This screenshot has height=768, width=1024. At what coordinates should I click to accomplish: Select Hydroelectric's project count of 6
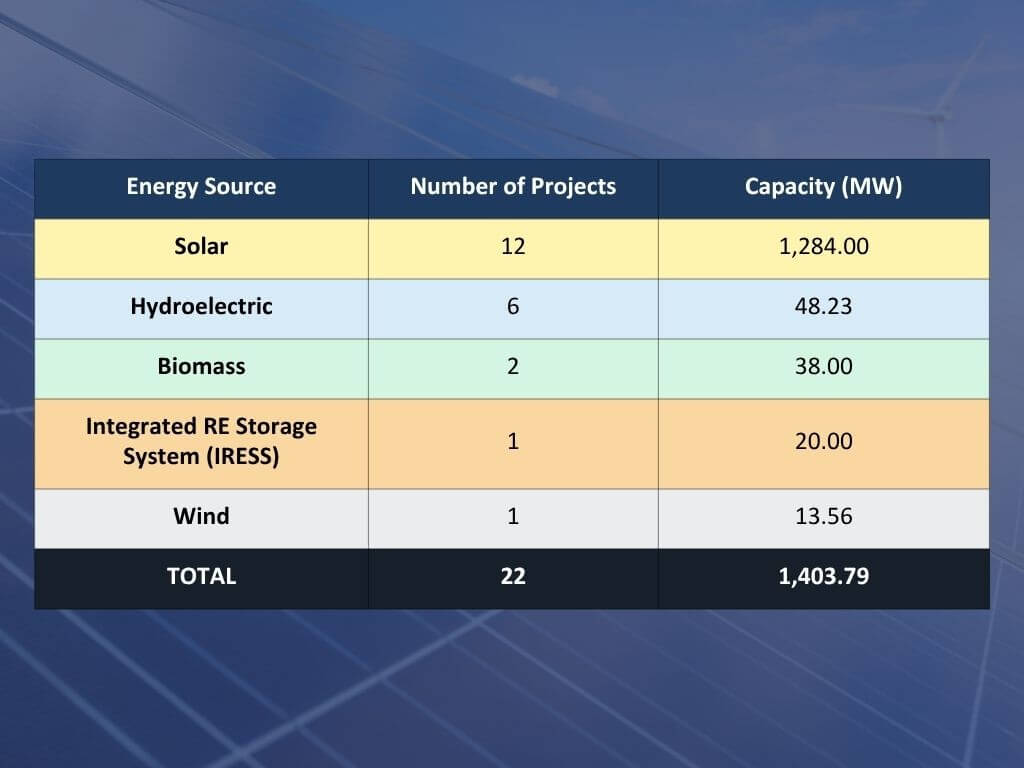click(513, 307)
